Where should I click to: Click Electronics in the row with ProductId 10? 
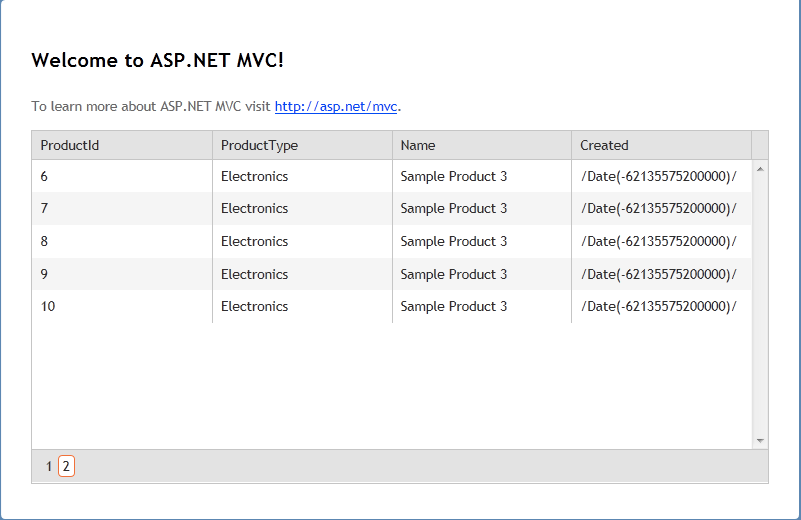(254, 306)
